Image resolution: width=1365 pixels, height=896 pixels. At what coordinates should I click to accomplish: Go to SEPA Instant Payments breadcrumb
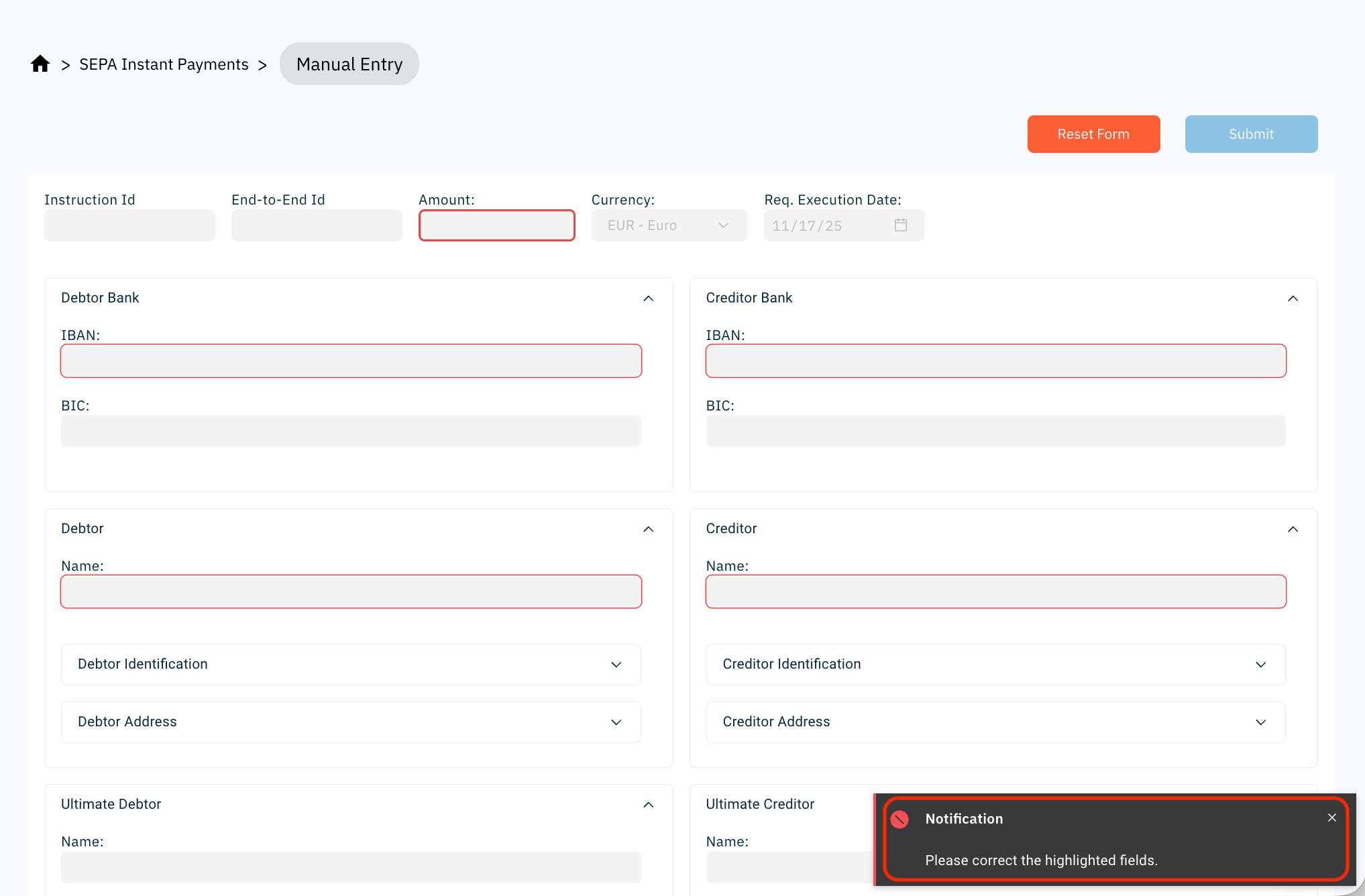point(164,64)
